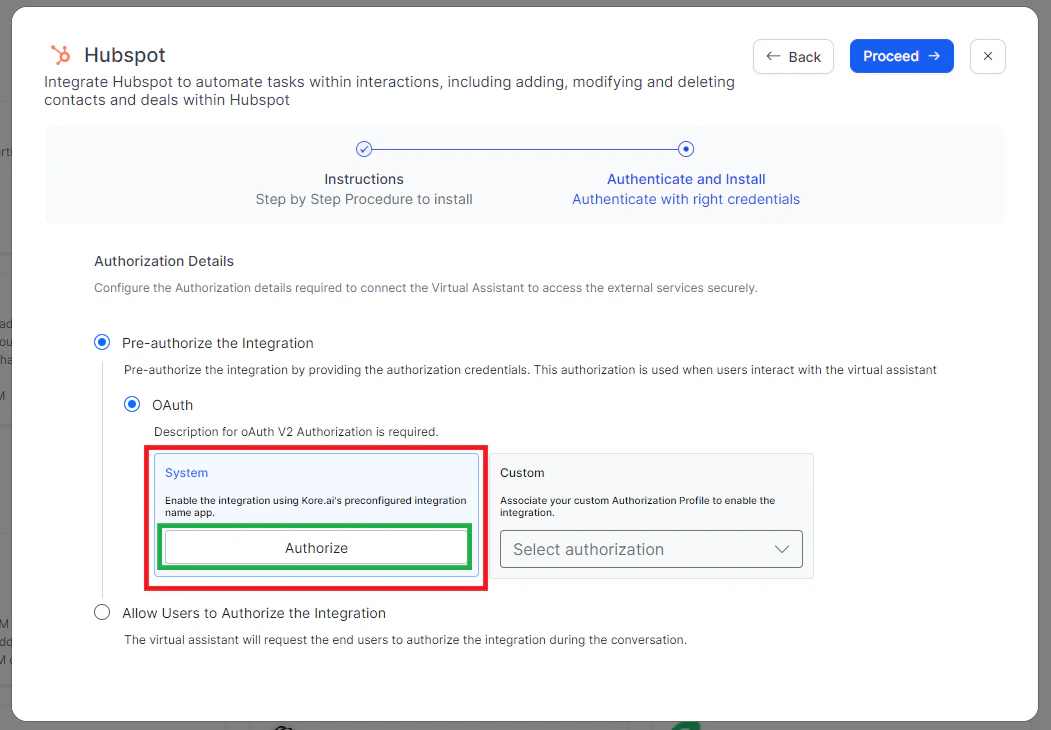This screenshot has width=1051, height=730.
Task: Click the Authorize button in the System card
Action: point(316,547)
